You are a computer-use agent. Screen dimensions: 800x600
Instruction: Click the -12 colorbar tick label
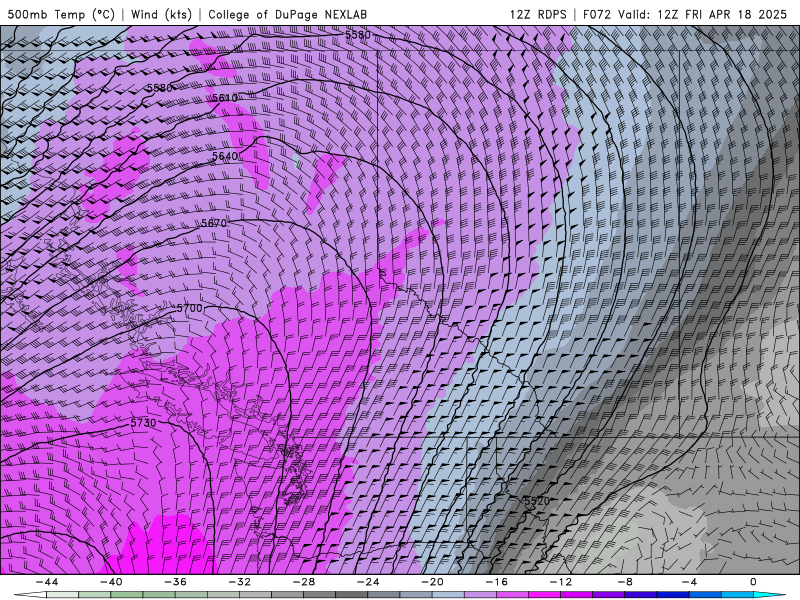click(561, 582)
